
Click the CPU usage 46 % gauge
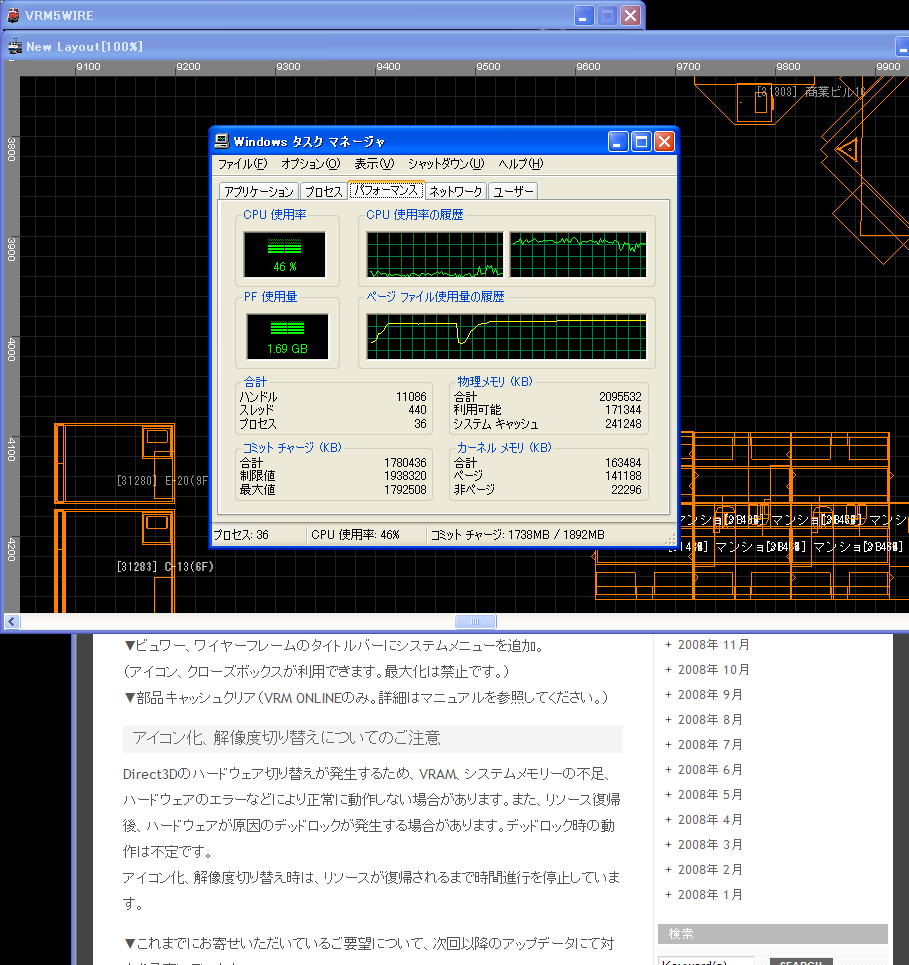[284, 254]
